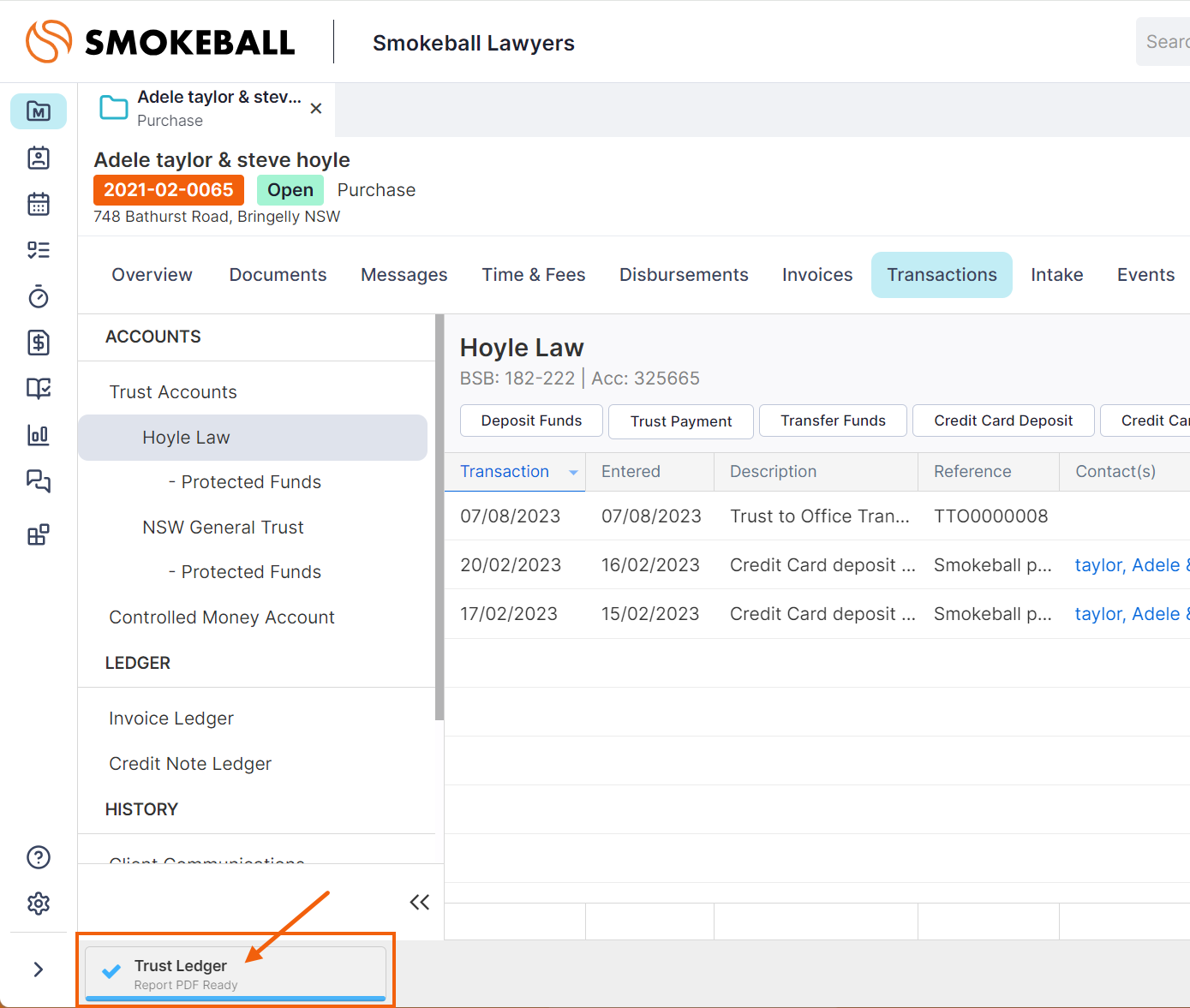Open the Library book icon in the sidebar

pyautogui.click(x=39, y=389)
